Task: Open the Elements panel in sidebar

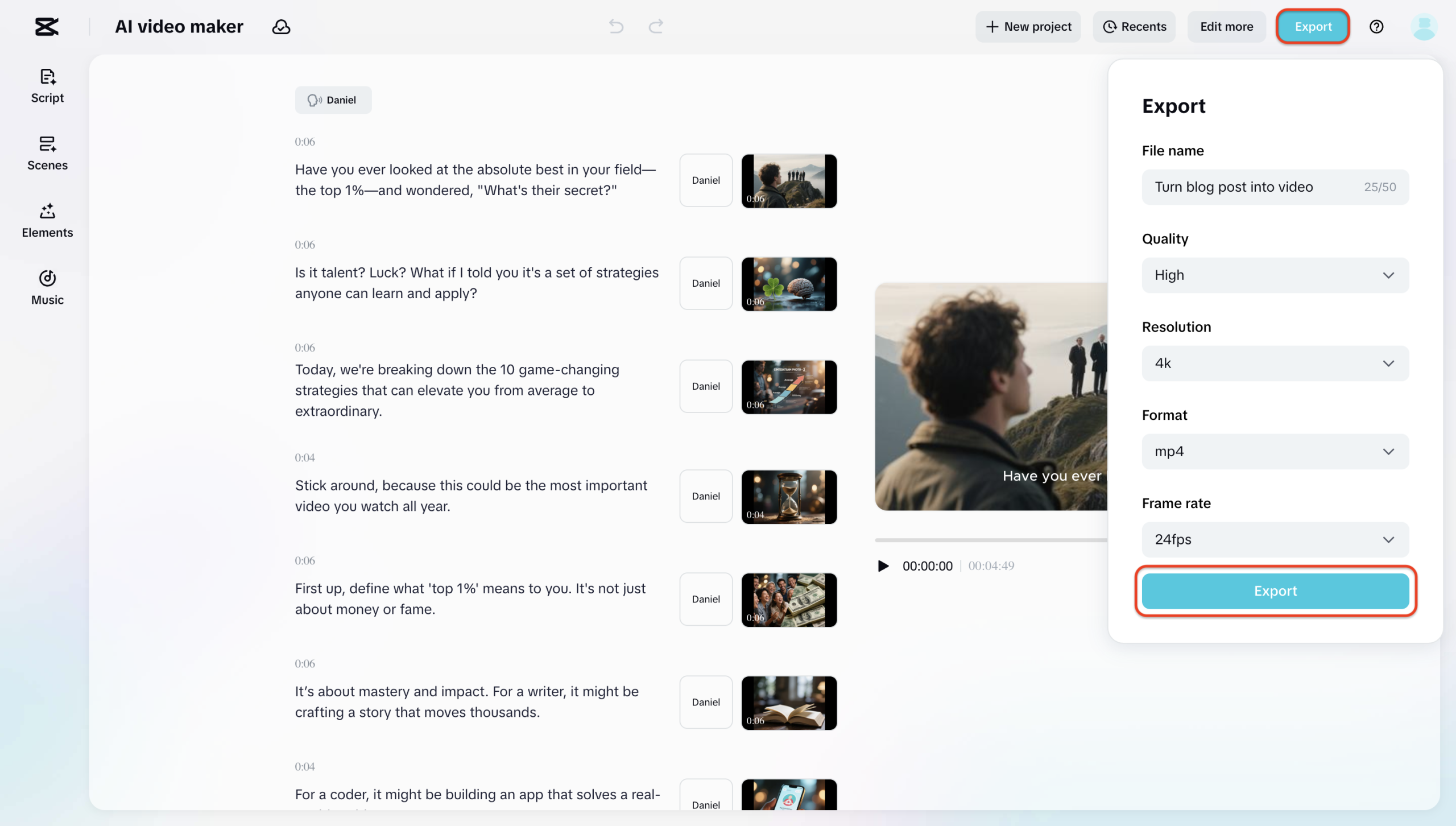Action: 47,221
